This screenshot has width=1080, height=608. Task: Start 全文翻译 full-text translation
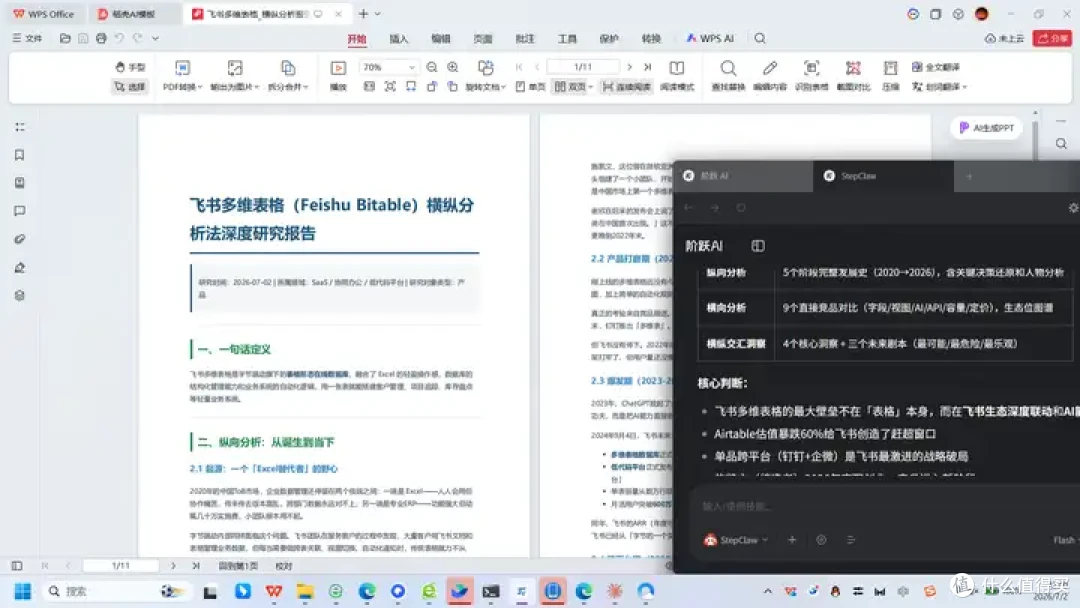point(935,67)
